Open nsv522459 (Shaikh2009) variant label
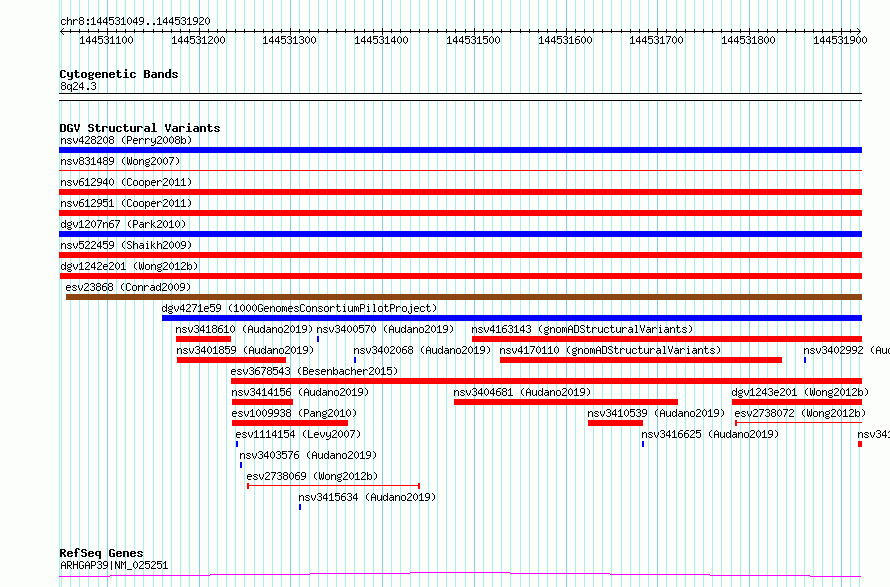Screen dimensions: 890x587 pos(126,245)
